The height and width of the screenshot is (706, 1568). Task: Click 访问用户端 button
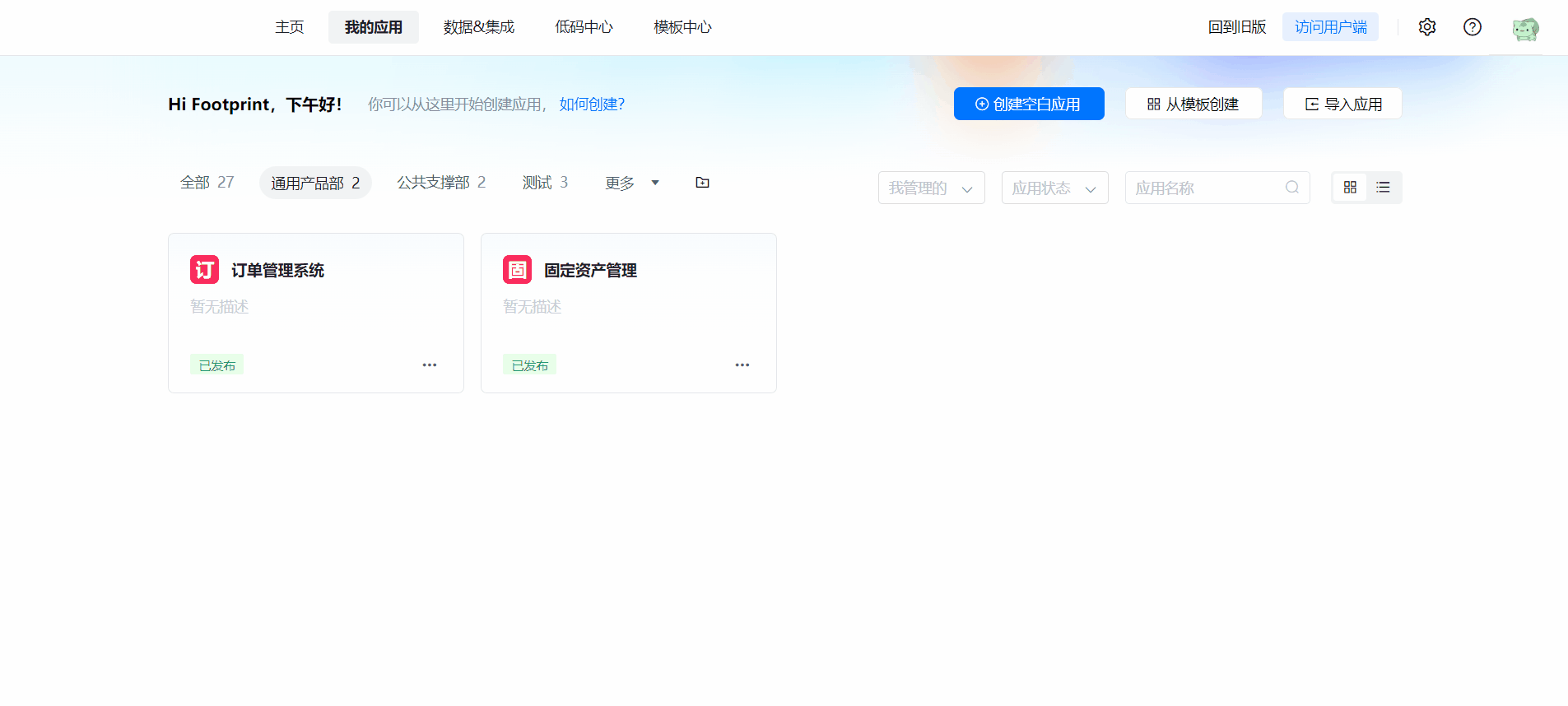click(x=1331, y=27)
